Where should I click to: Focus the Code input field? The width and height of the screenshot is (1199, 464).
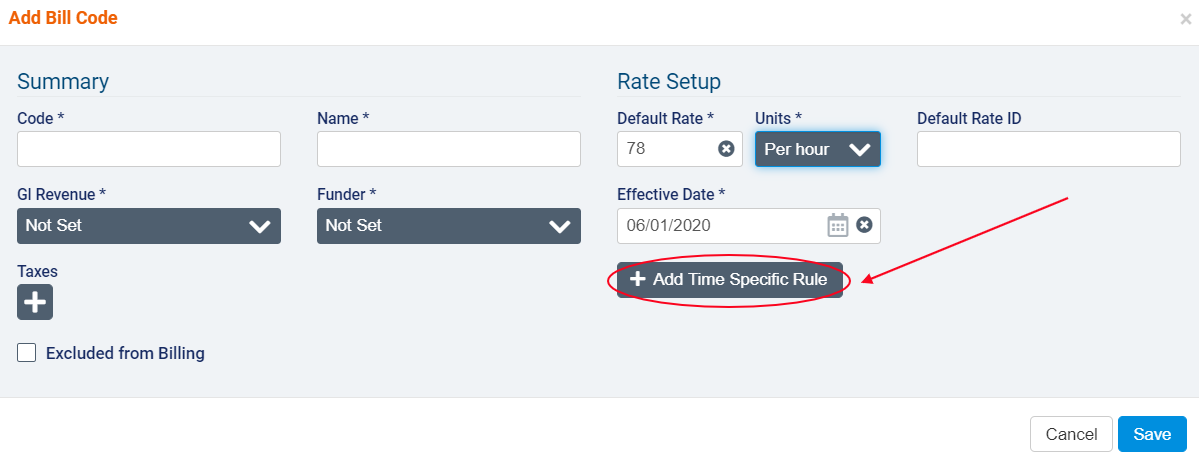[149, 149]
